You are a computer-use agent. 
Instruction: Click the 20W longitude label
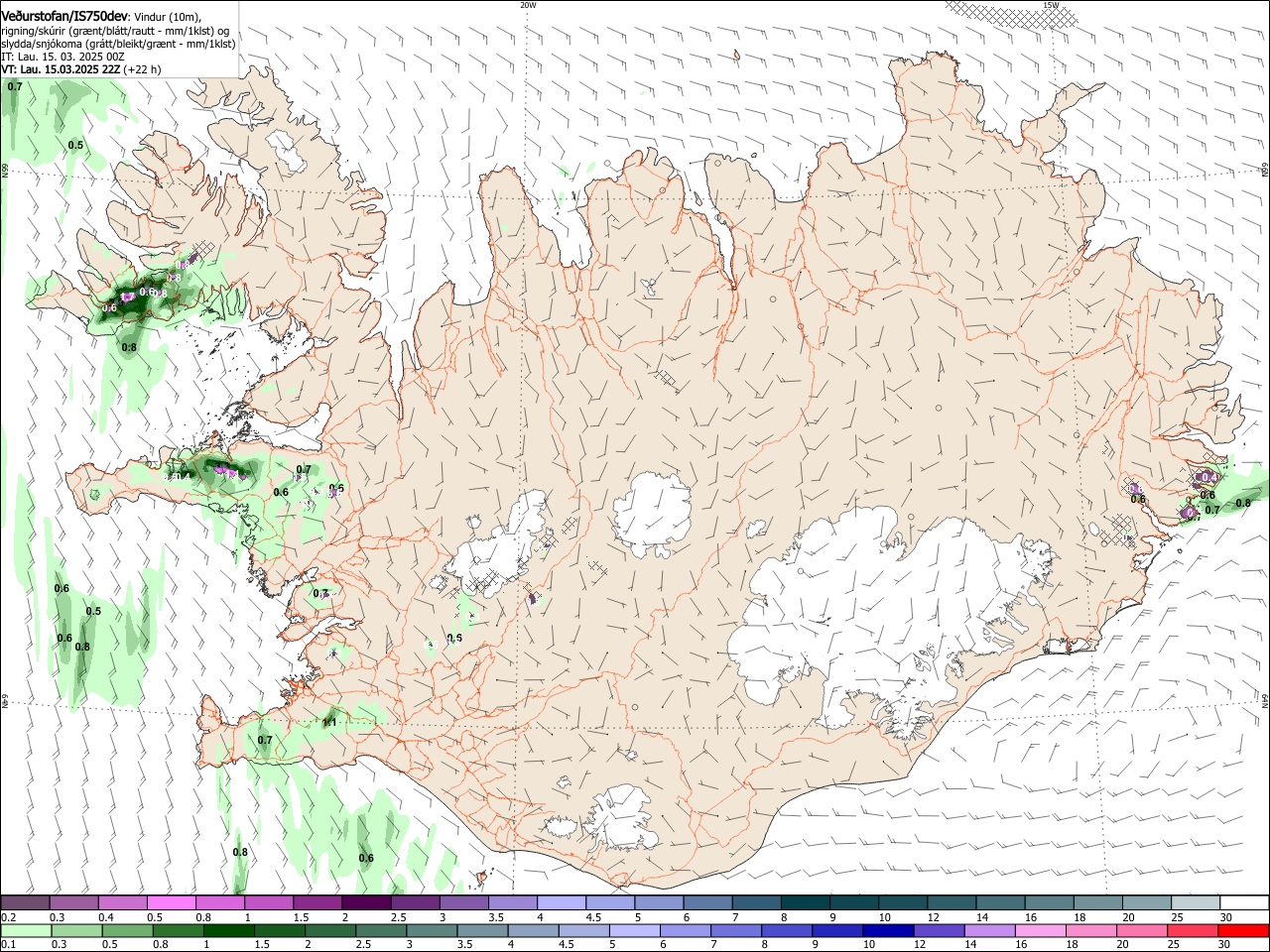point(528,5)
